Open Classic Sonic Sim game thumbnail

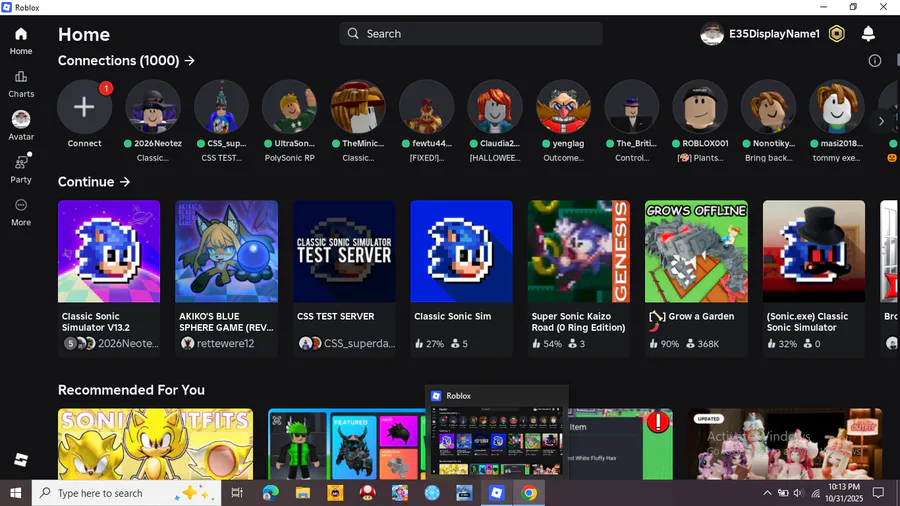(461, 251)
